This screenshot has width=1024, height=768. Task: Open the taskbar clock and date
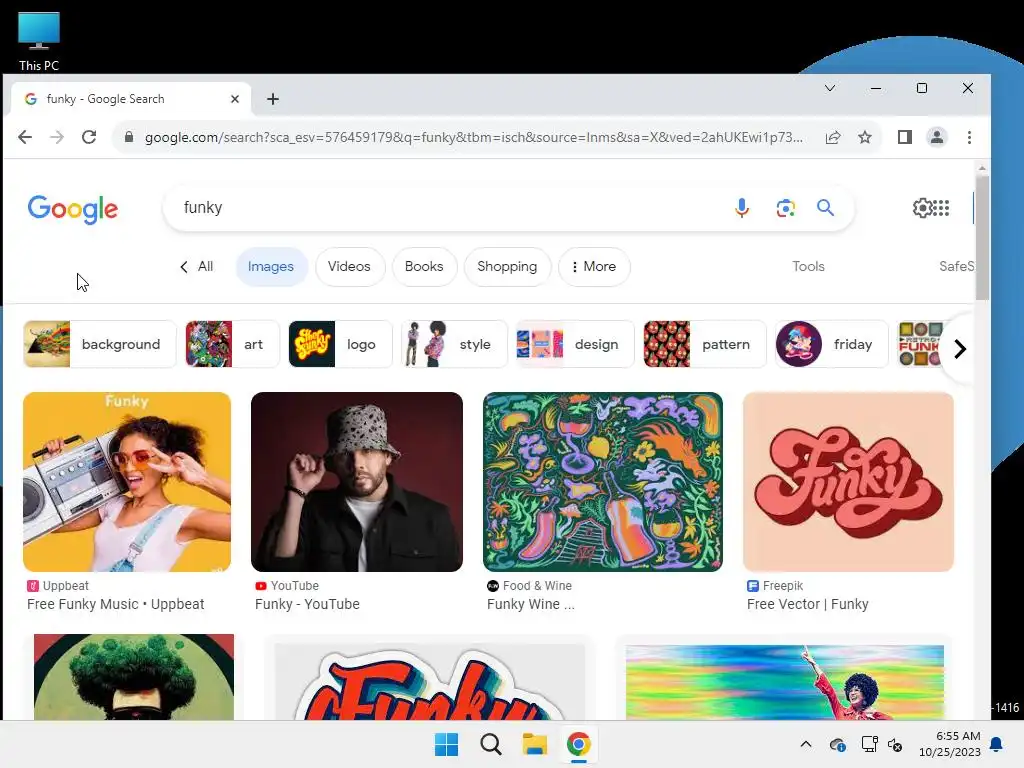point(950,744)
